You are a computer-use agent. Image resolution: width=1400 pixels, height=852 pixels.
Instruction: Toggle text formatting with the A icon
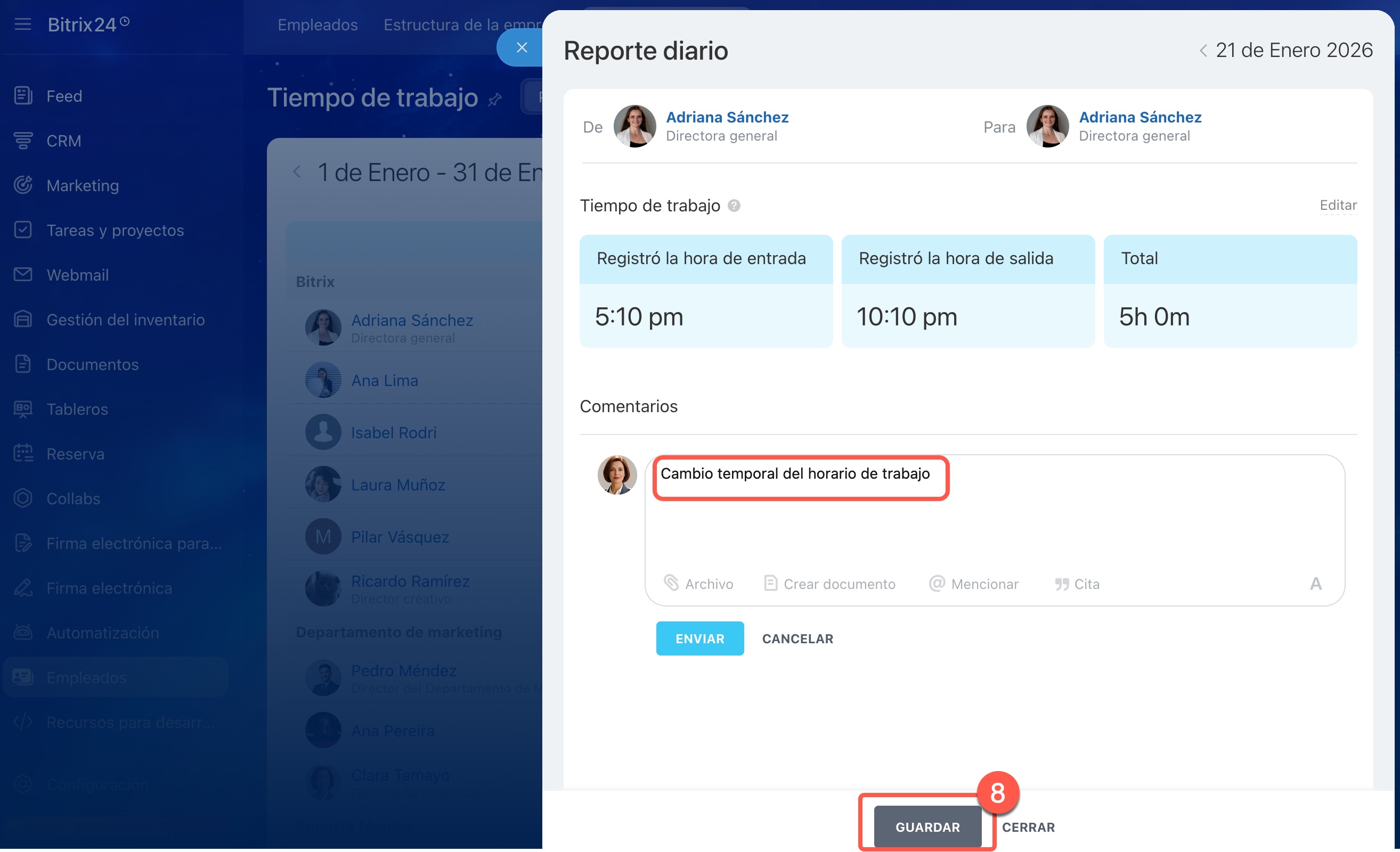[1315, 584]
